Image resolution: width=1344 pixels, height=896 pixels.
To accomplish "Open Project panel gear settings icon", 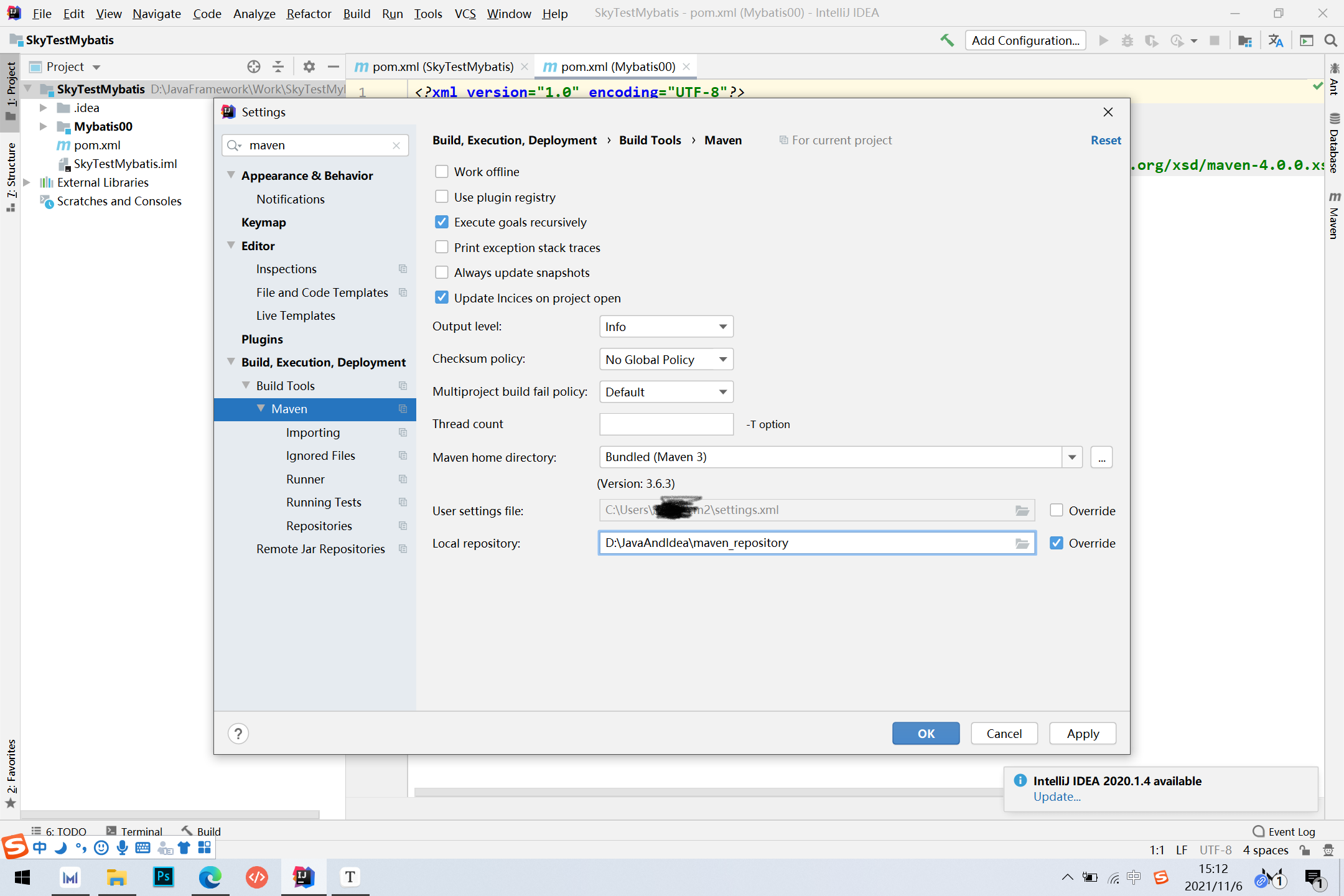I will click(309, 67).
